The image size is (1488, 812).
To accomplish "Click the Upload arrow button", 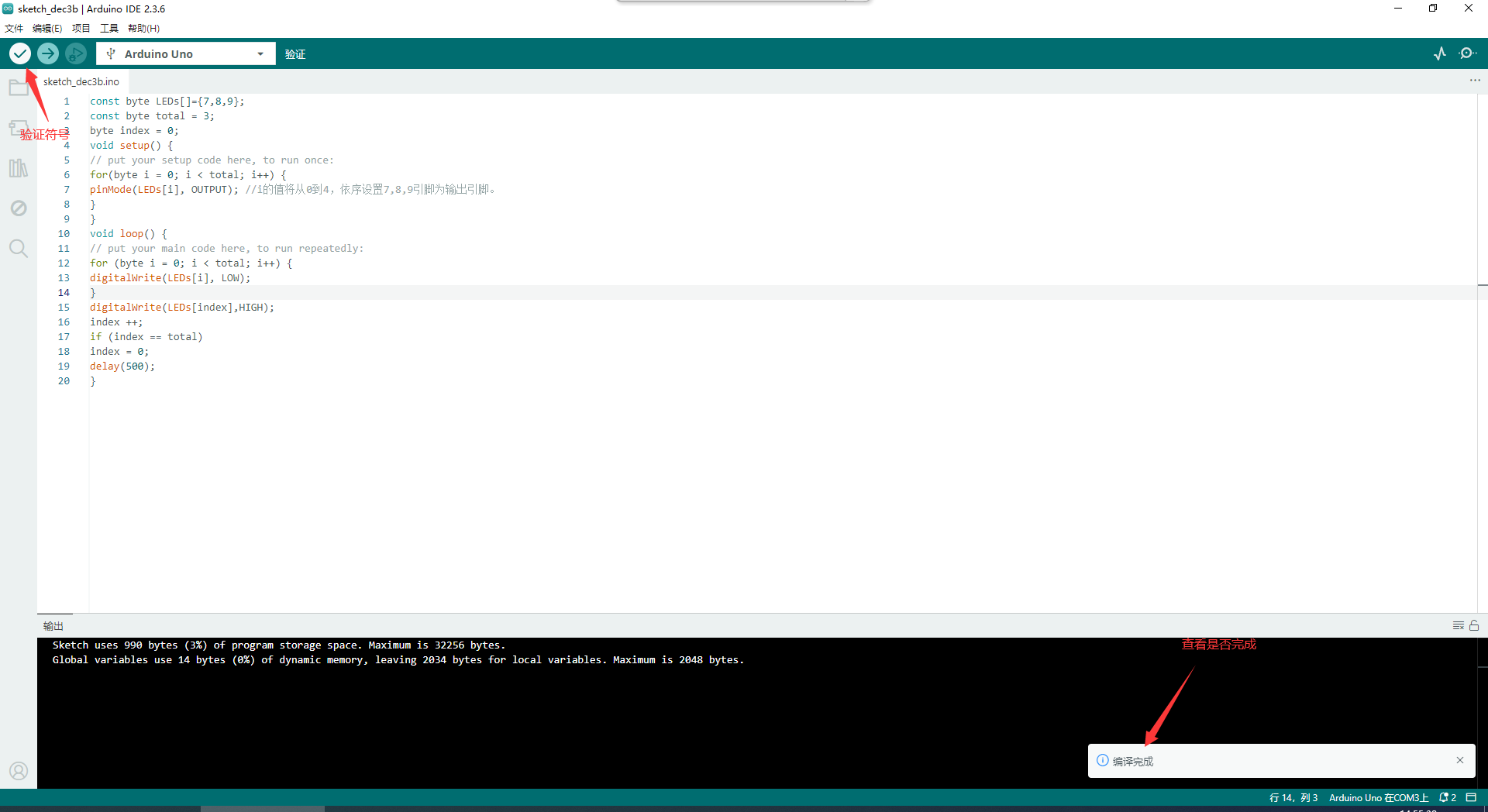I will pos(48,53).
